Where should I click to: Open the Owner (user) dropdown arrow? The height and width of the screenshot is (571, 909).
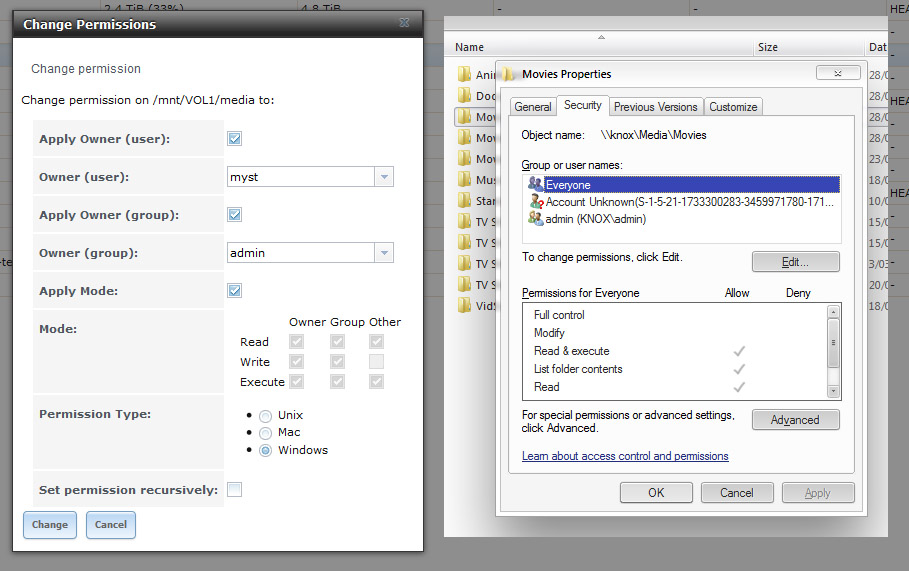click(x=384, y=177)
